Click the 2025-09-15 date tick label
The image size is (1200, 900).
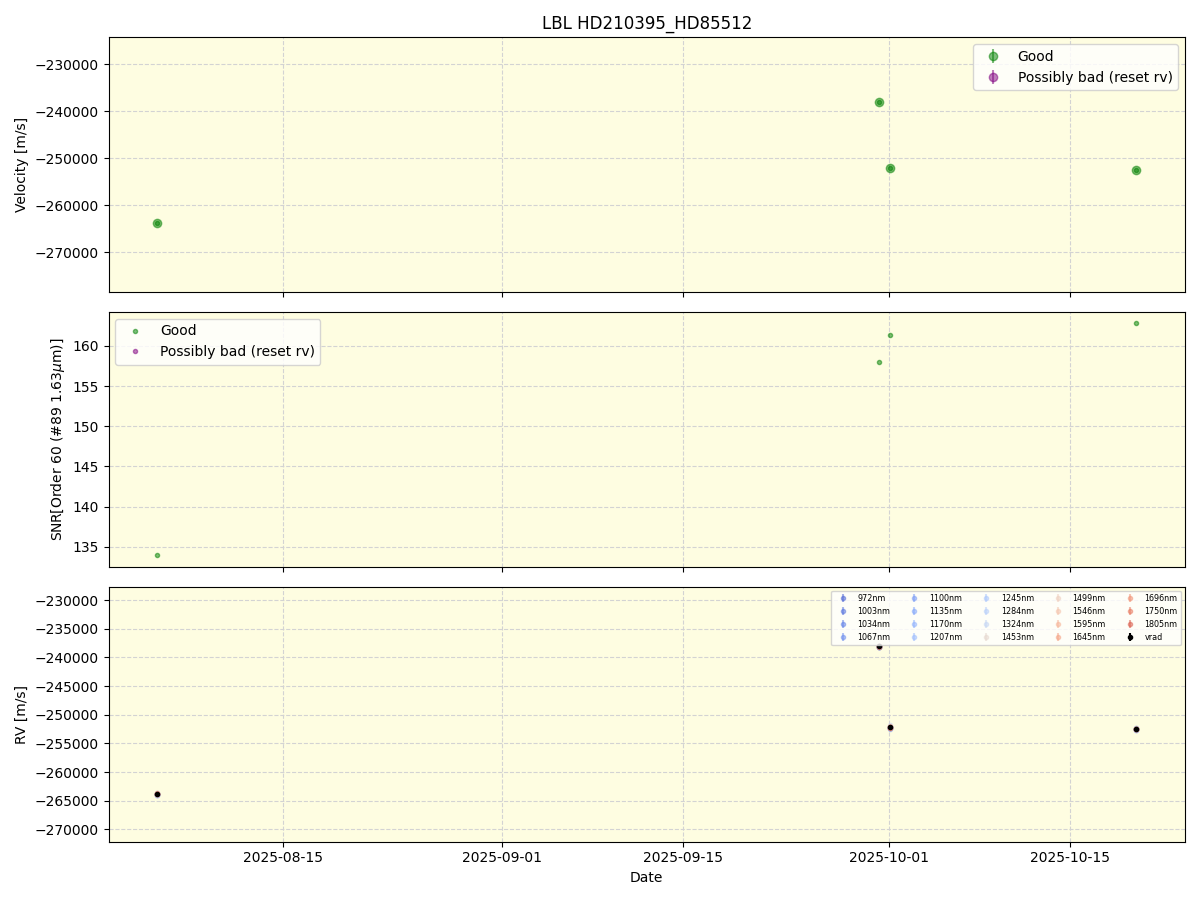click(x=683, y=857)
